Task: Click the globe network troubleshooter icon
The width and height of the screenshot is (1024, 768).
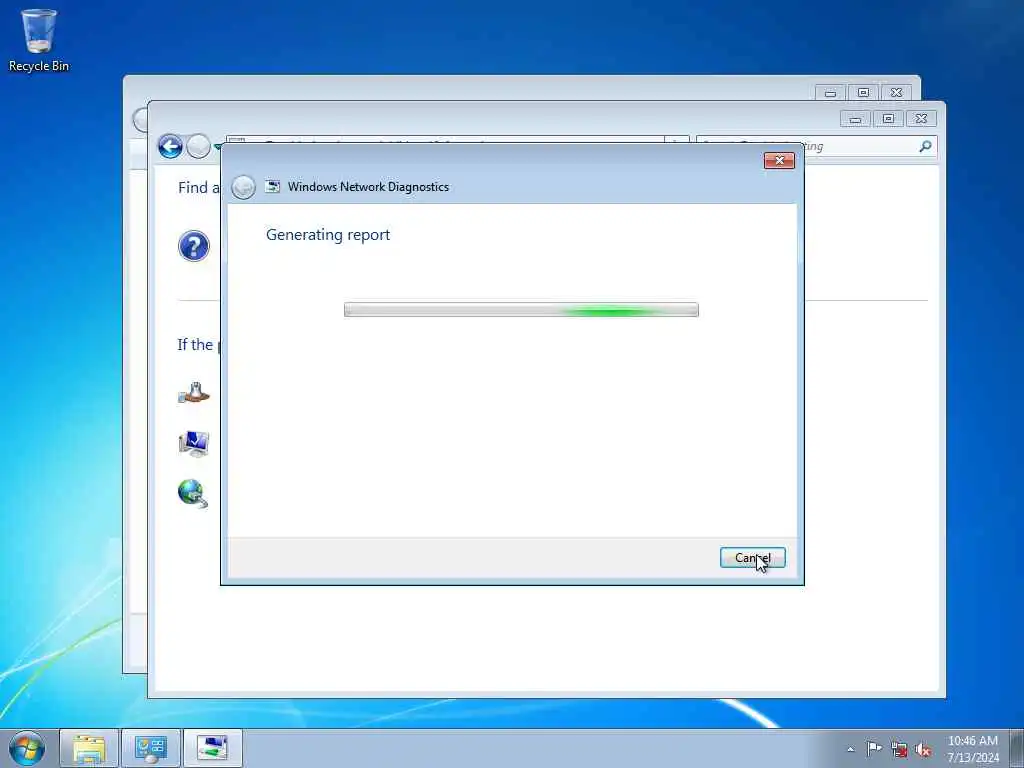Action: (x=193, y=493)
